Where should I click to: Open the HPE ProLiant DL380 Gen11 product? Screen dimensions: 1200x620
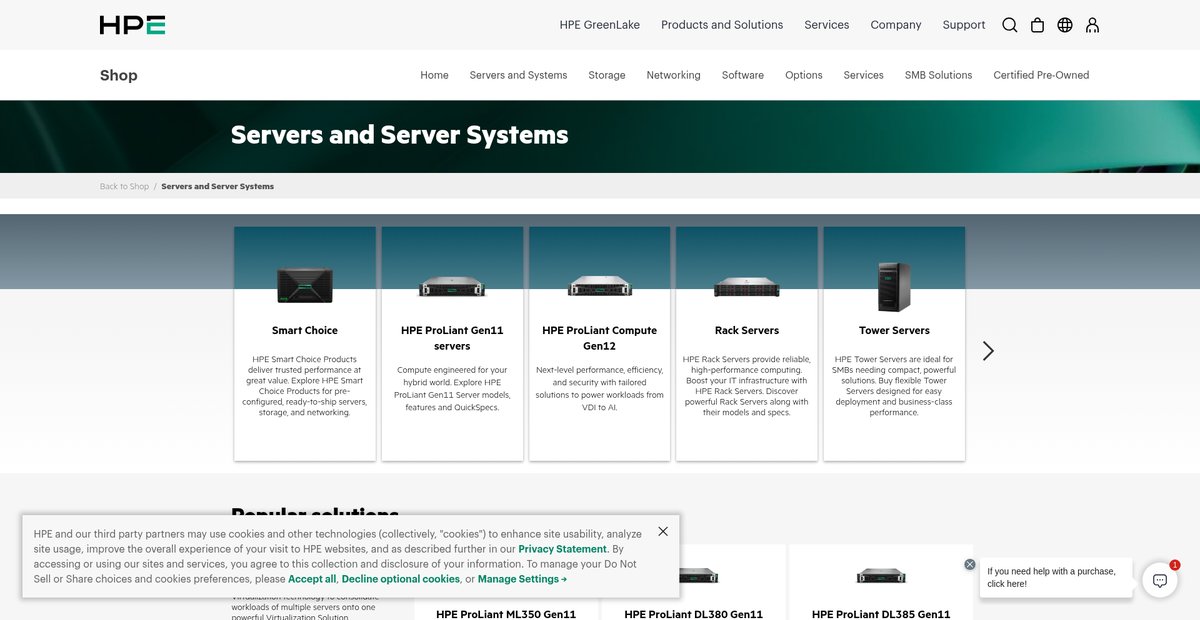click(x=694, y=614)
